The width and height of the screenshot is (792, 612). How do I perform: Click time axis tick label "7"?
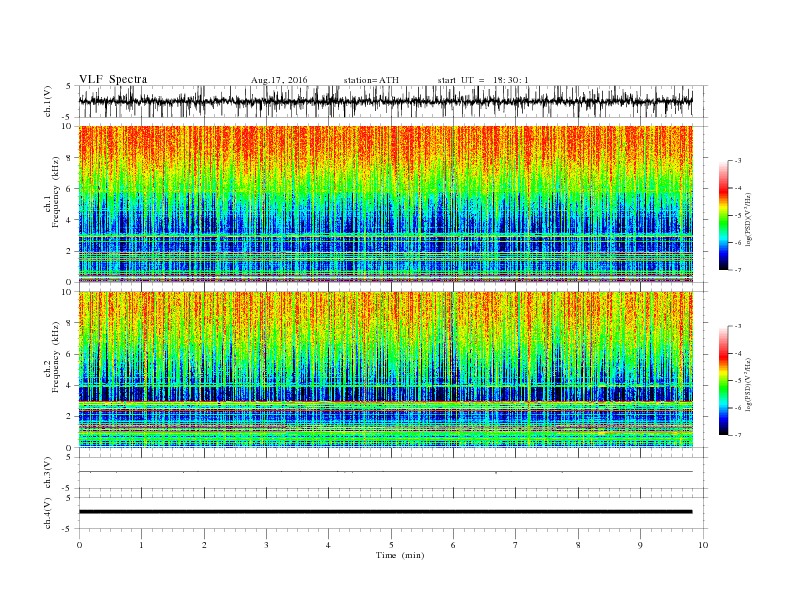tap(516, 545)
